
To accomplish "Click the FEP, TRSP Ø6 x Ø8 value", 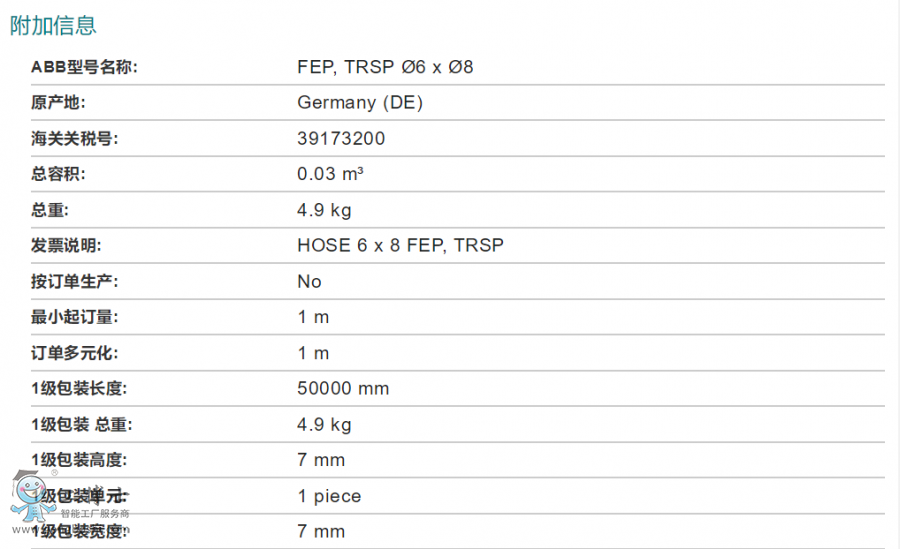I will (x=385, y=67).
